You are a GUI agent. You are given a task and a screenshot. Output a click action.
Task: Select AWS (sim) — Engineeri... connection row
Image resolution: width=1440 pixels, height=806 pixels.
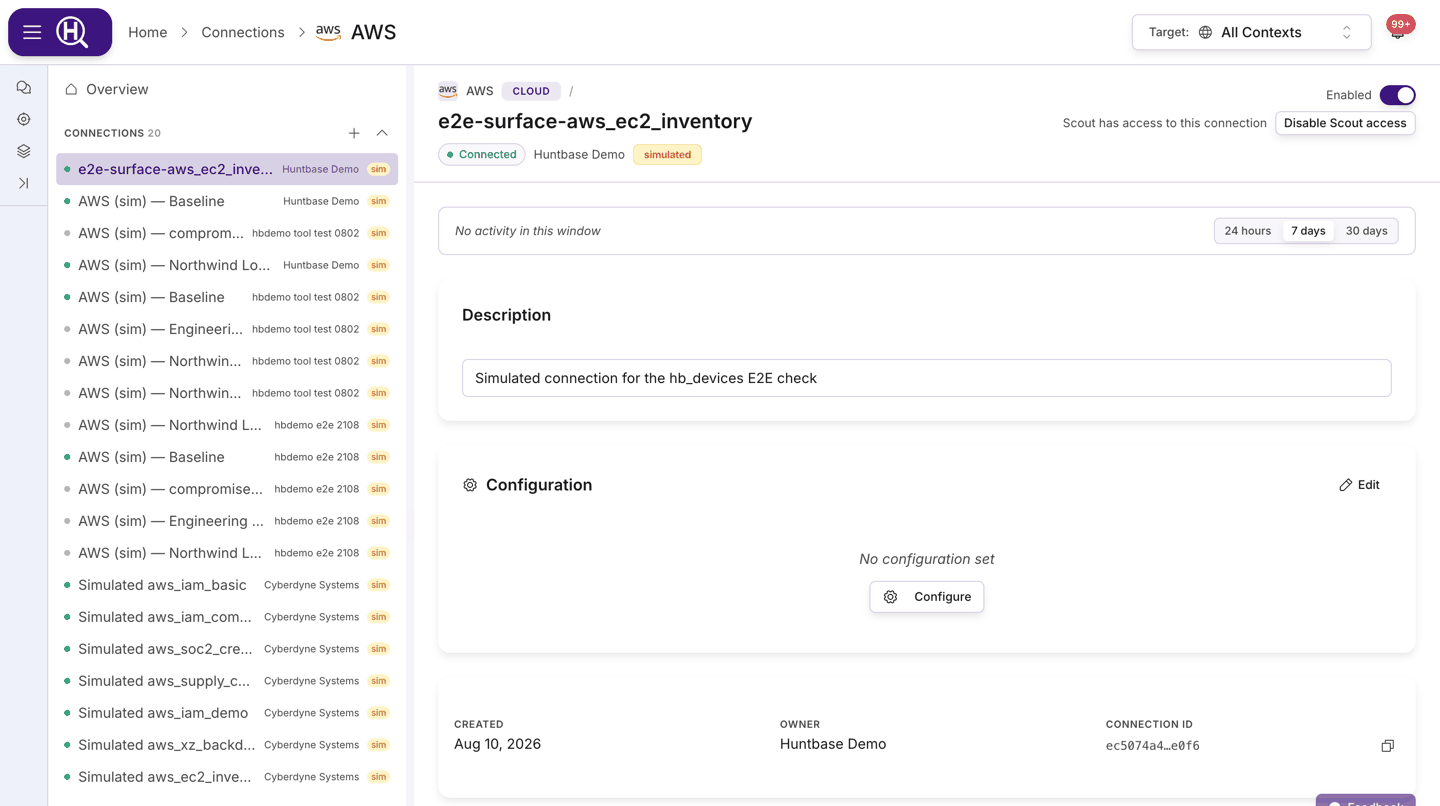[x=227, y=329]
